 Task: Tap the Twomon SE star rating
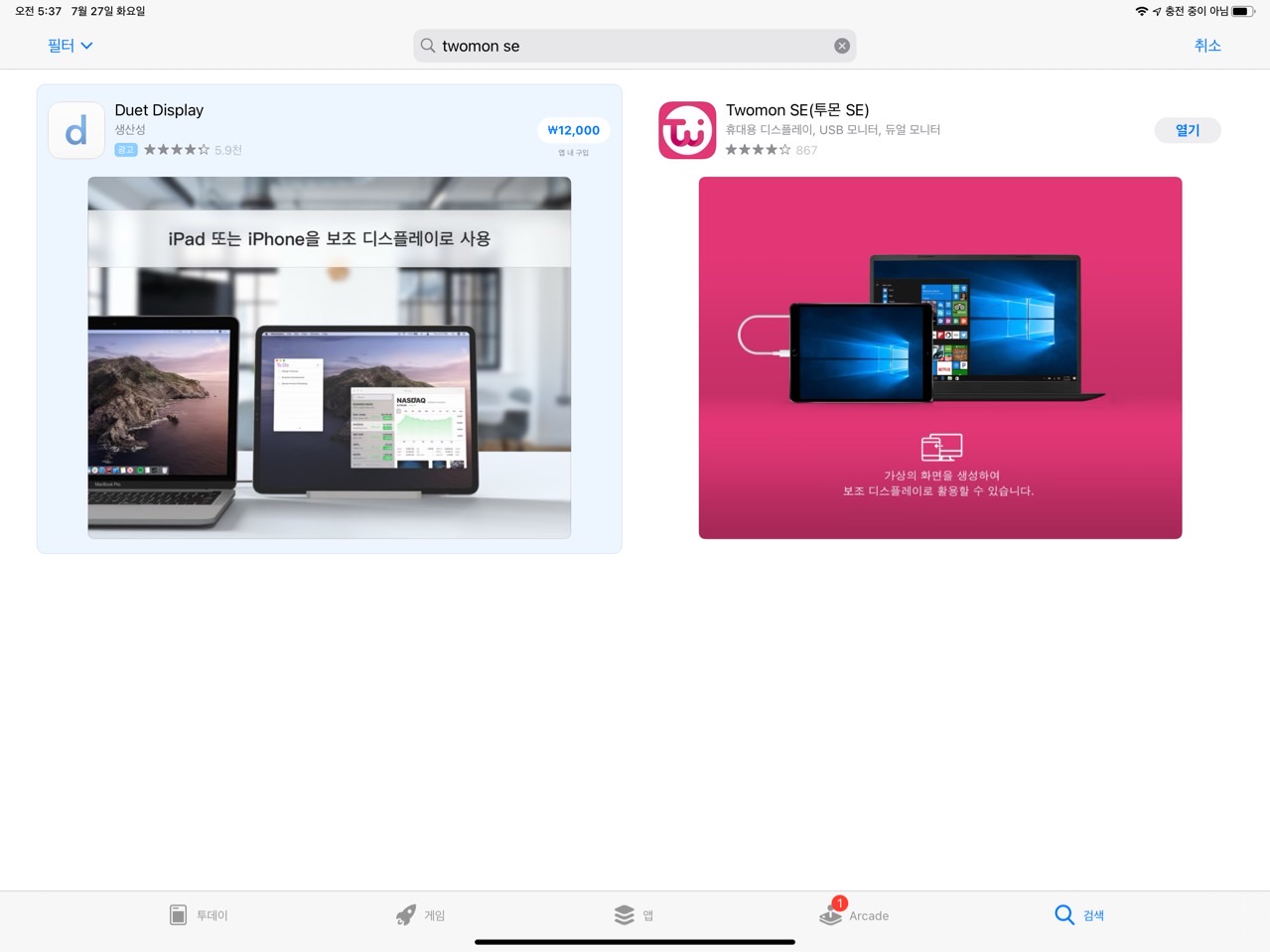[x=758, y=150]
